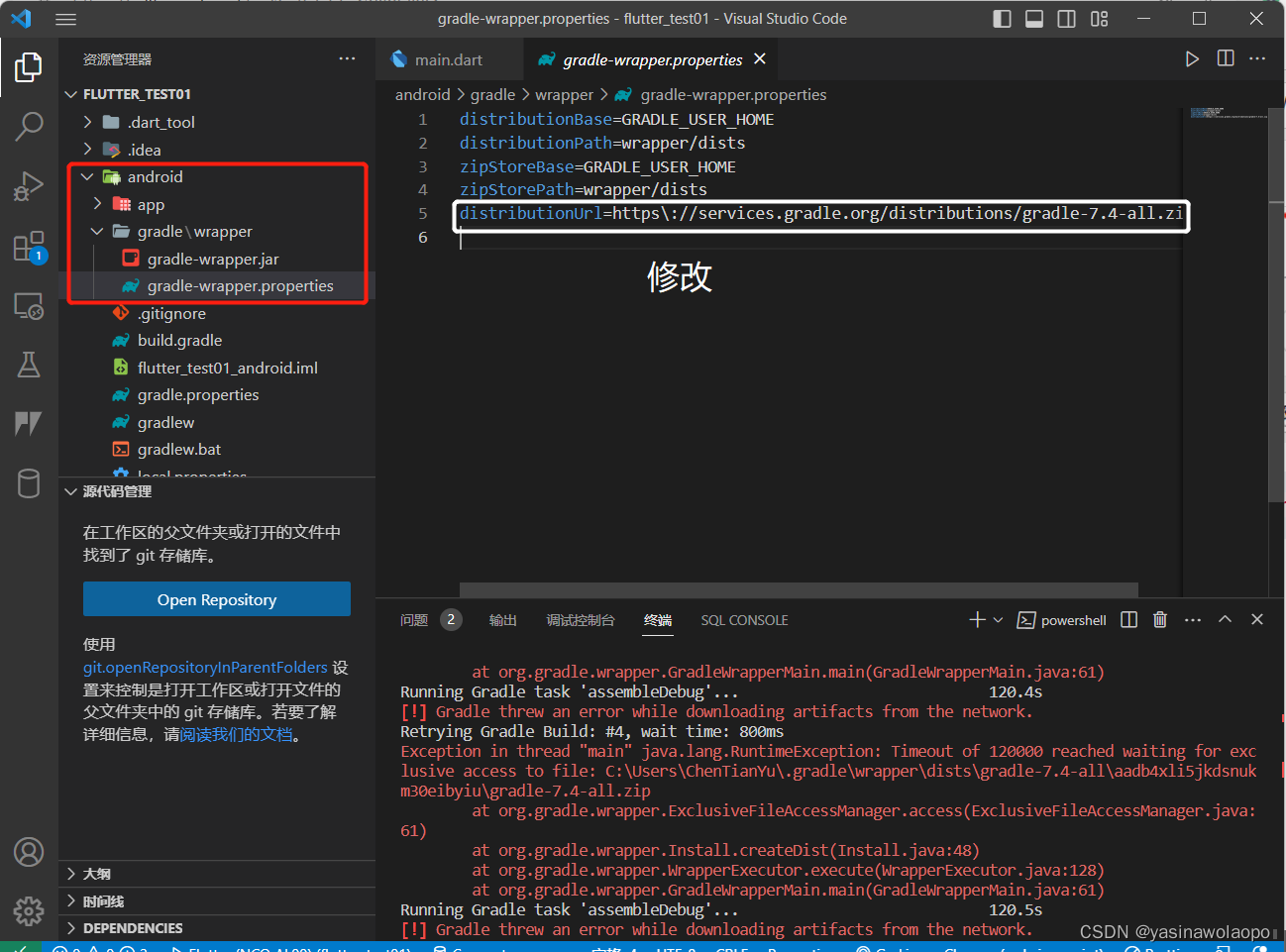Open git.openRepositoryInParentFolders setting link
The width and height of the screenshot is (1286, 952).
click(x=205, y=667)
